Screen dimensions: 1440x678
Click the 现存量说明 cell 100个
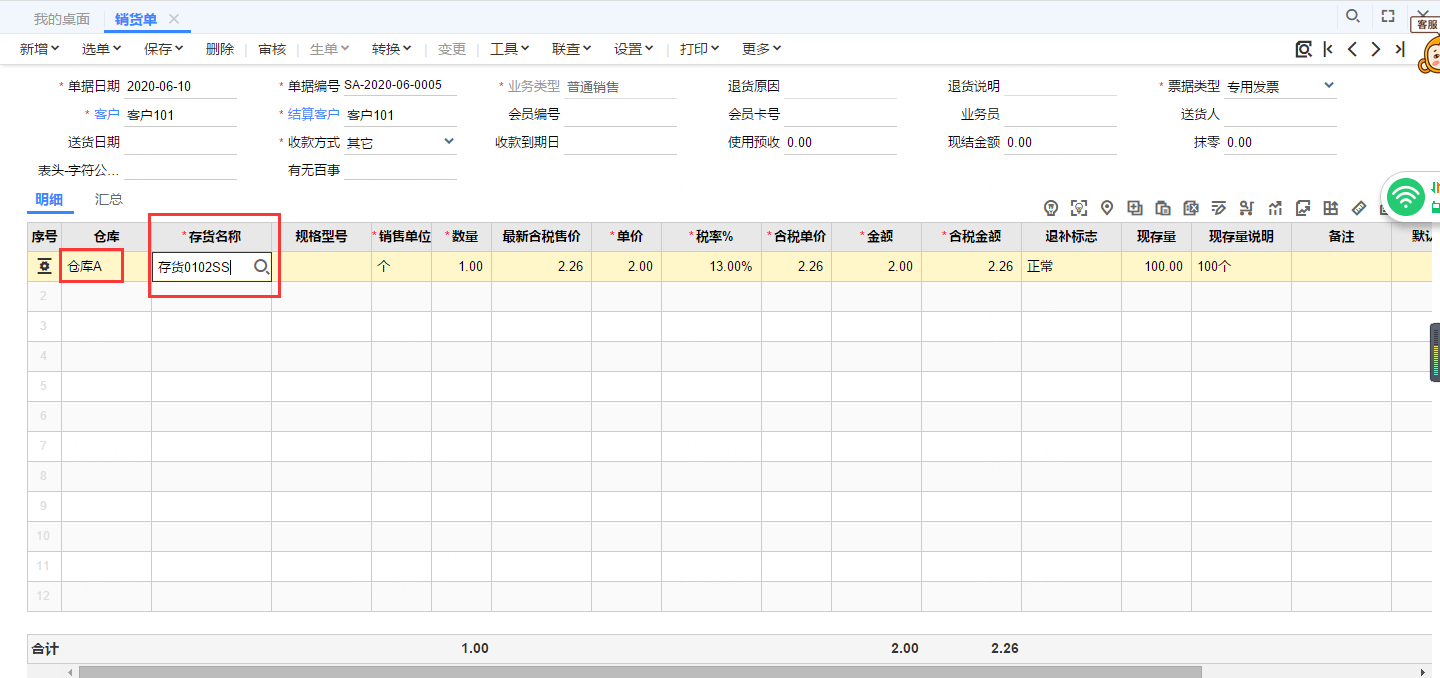click(x=1241, y=267)
